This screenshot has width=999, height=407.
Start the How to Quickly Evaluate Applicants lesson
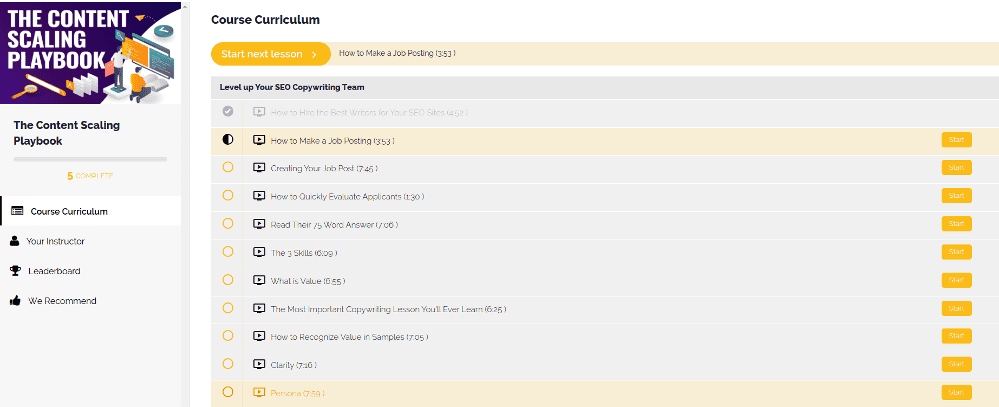click(x=956, y=196)
